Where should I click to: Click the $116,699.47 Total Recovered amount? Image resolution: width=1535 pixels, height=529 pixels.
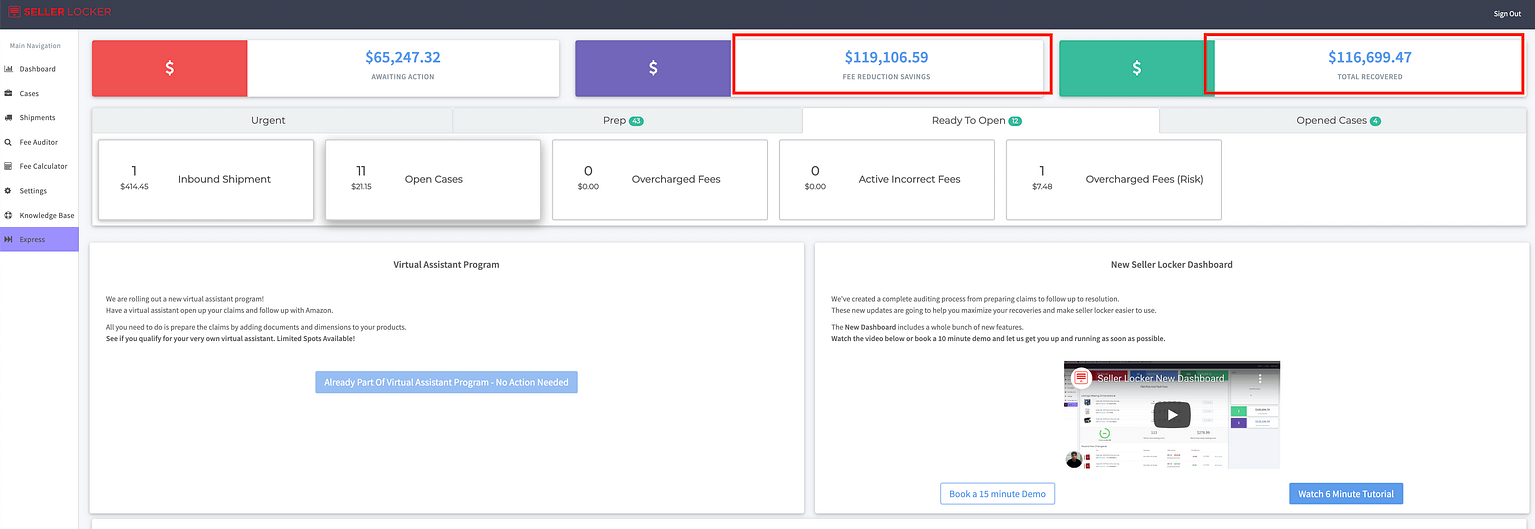pos(1370,58)
